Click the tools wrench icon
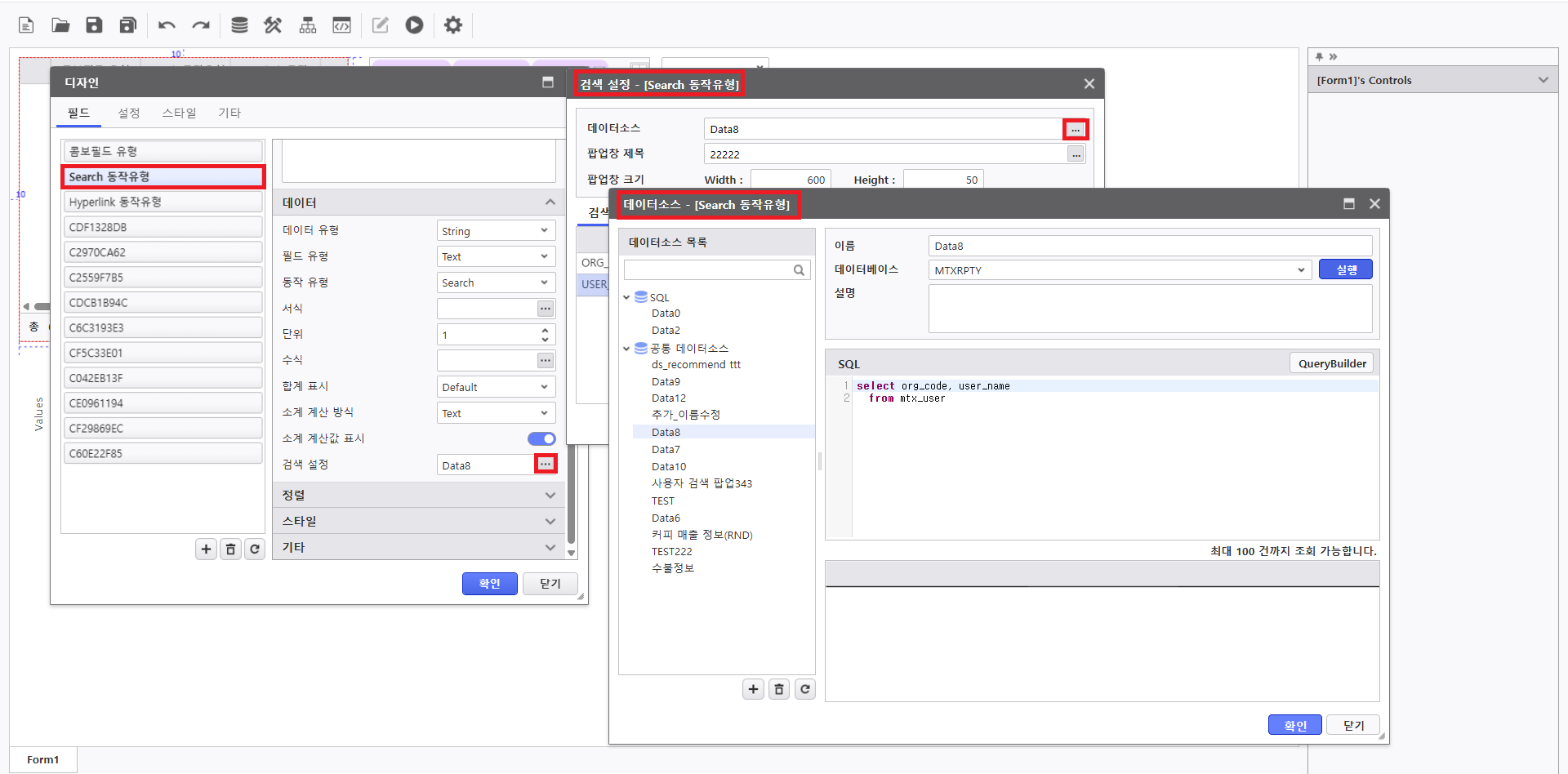The width and height of the screenshot is (1568, 774). click(x=273, y=25)
